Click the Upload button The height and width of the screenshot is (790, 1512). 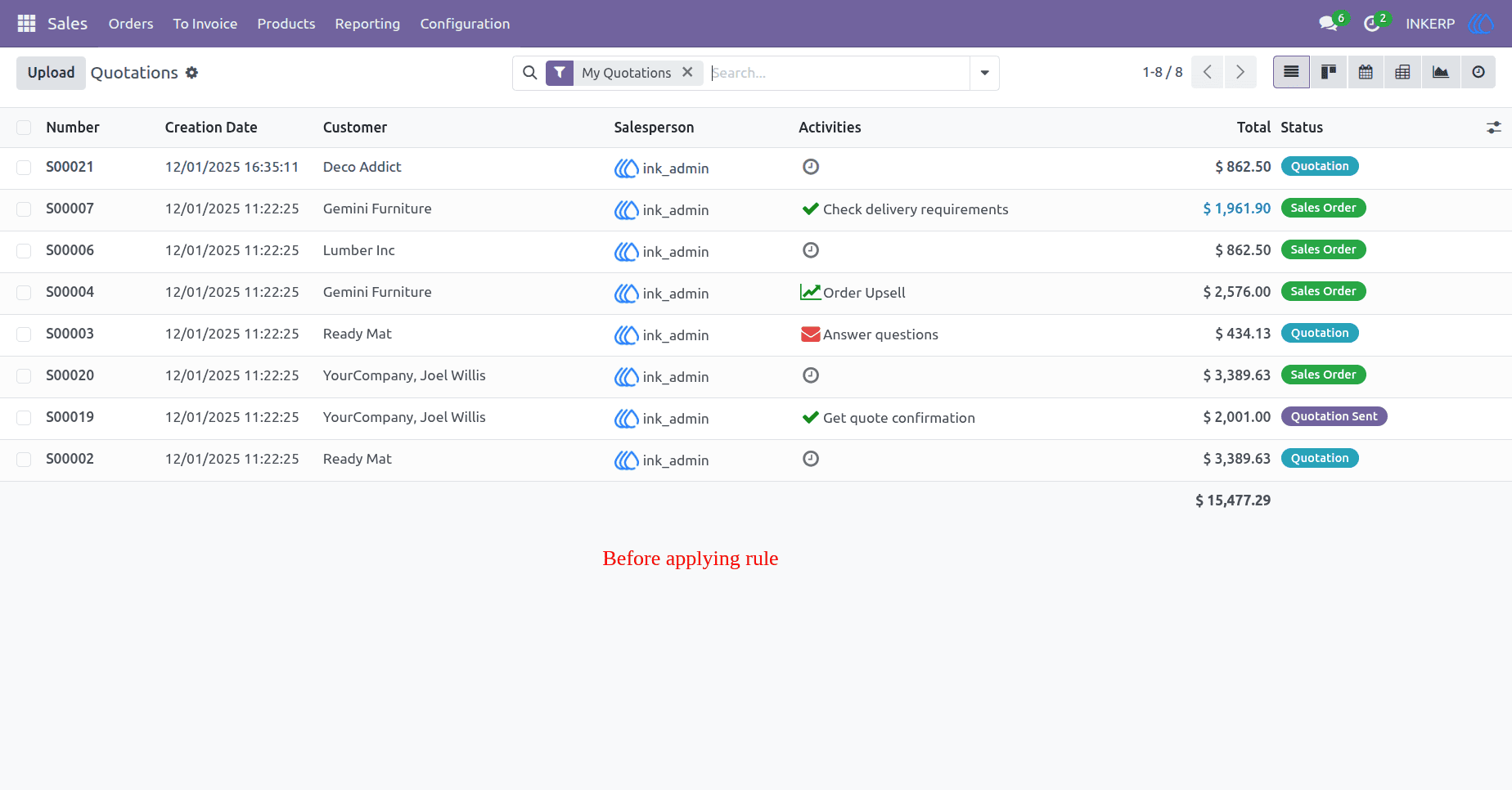51,73
